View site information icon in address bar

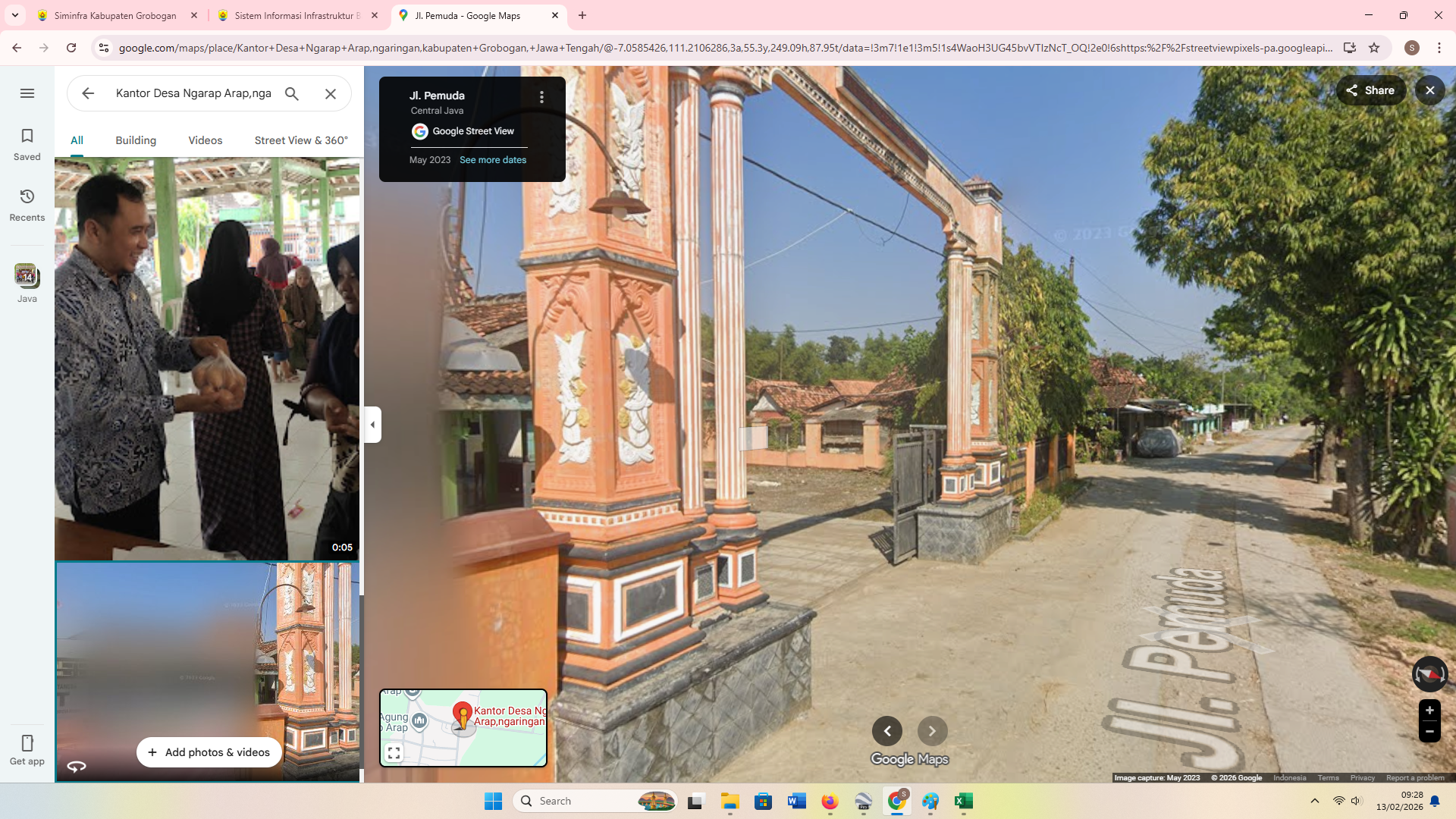point(104,48)
